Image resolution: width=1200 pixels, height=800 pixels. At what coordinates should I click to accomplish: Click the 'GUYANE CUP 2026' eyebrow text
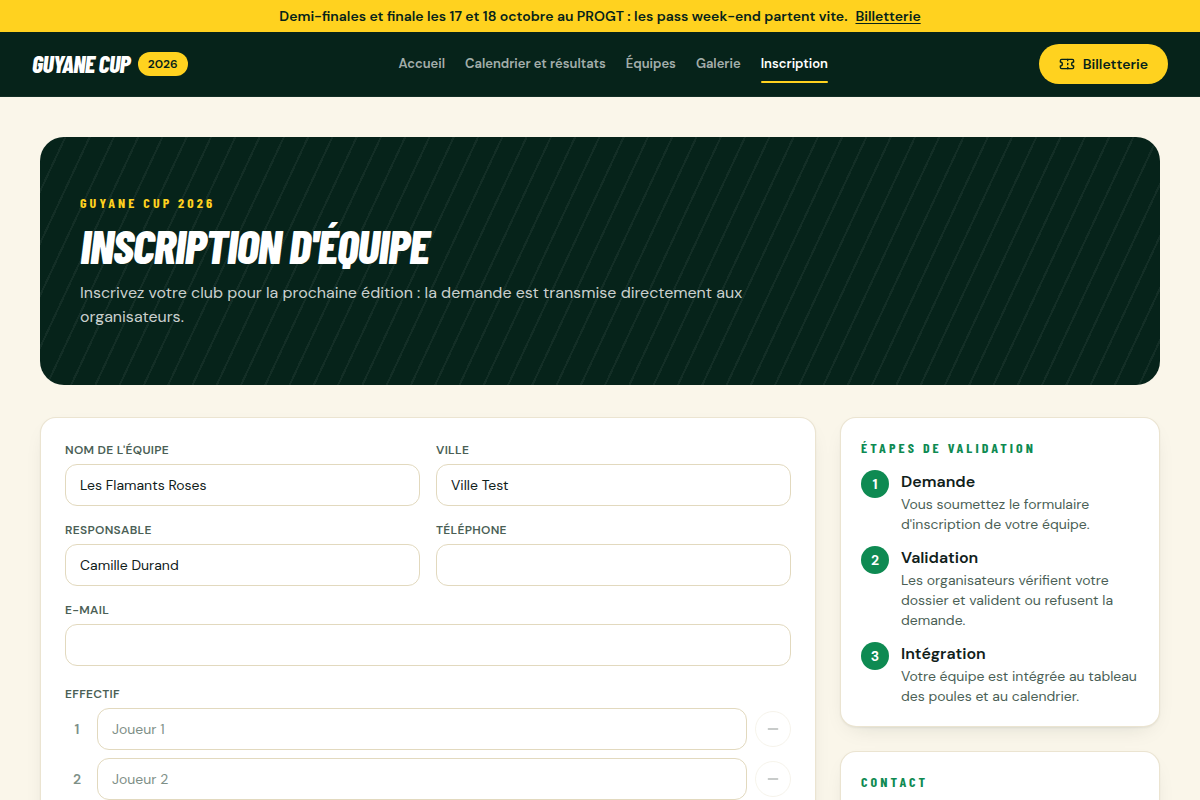[x=147, y=204]
